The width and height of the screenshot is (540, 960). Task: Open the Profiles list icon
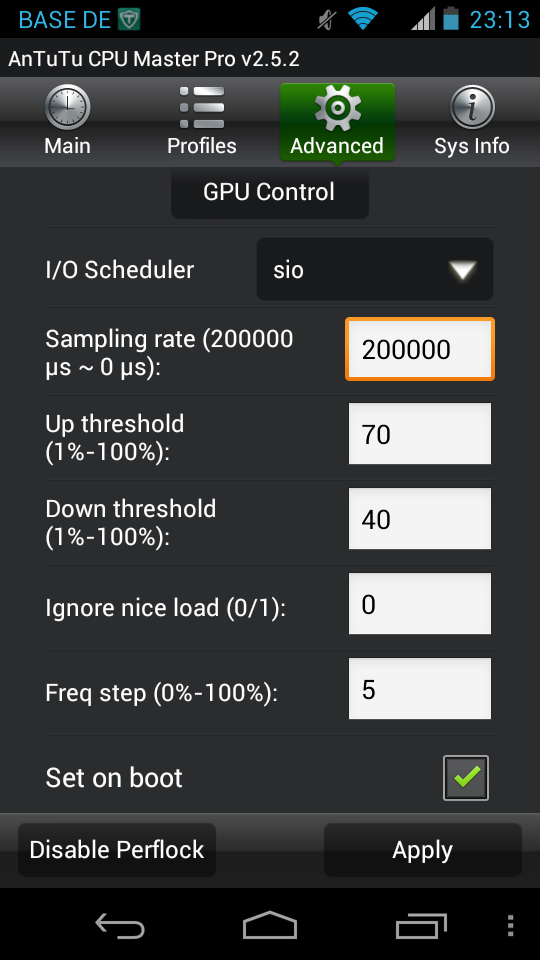click(202, 108)
